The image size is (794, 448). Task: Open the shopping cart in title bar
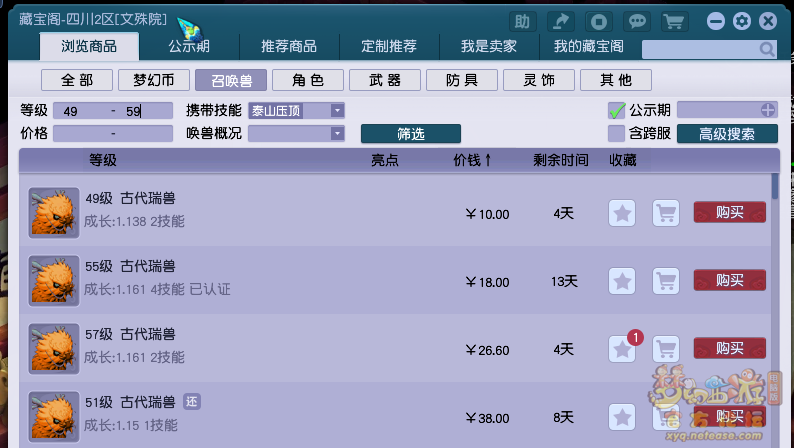pyautogui.click(x=675, y=21)
